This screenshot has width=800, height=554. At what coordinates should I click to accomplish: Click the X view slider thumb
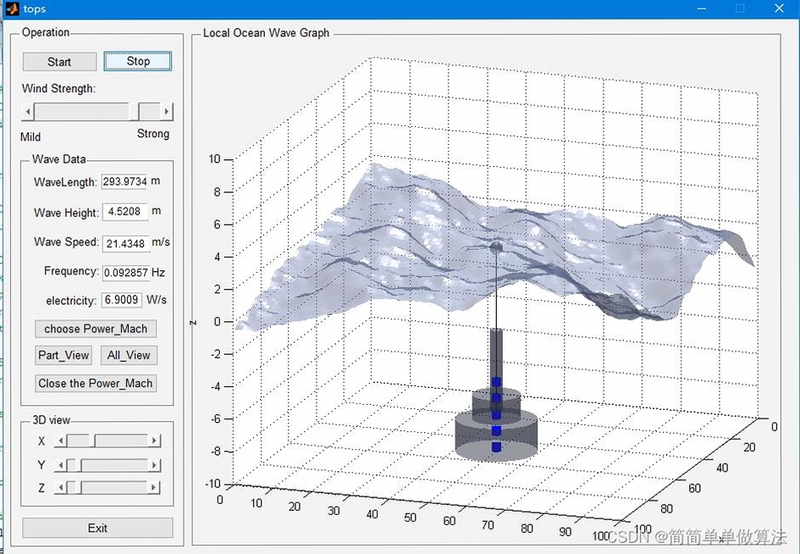[92, 441]
